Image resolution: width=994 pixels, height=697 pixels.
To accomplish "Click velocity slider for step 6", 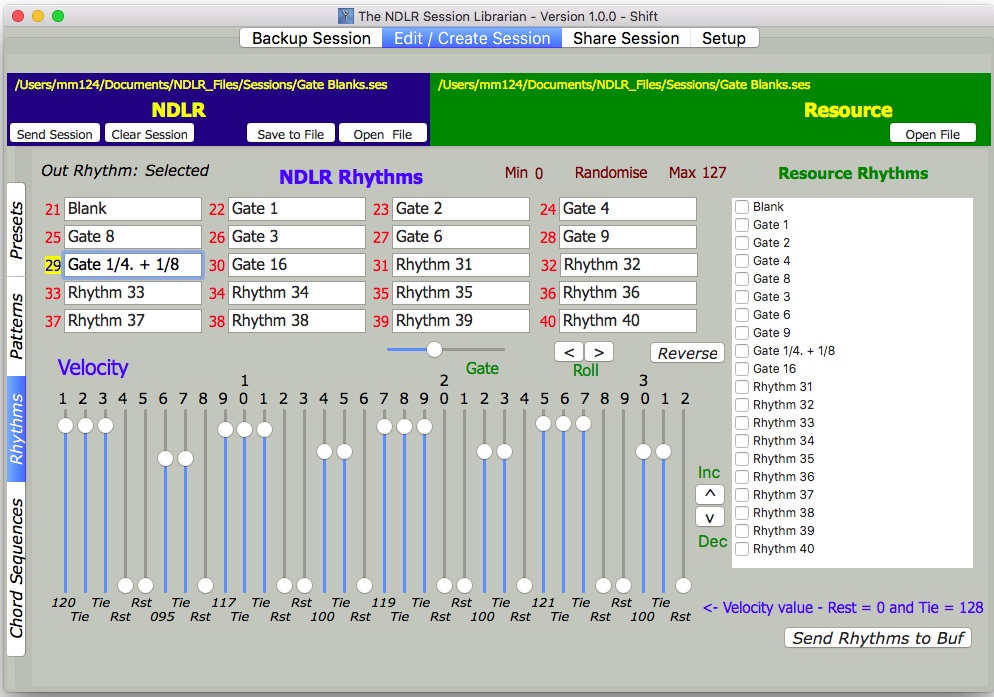I will (x=165, y=501).
